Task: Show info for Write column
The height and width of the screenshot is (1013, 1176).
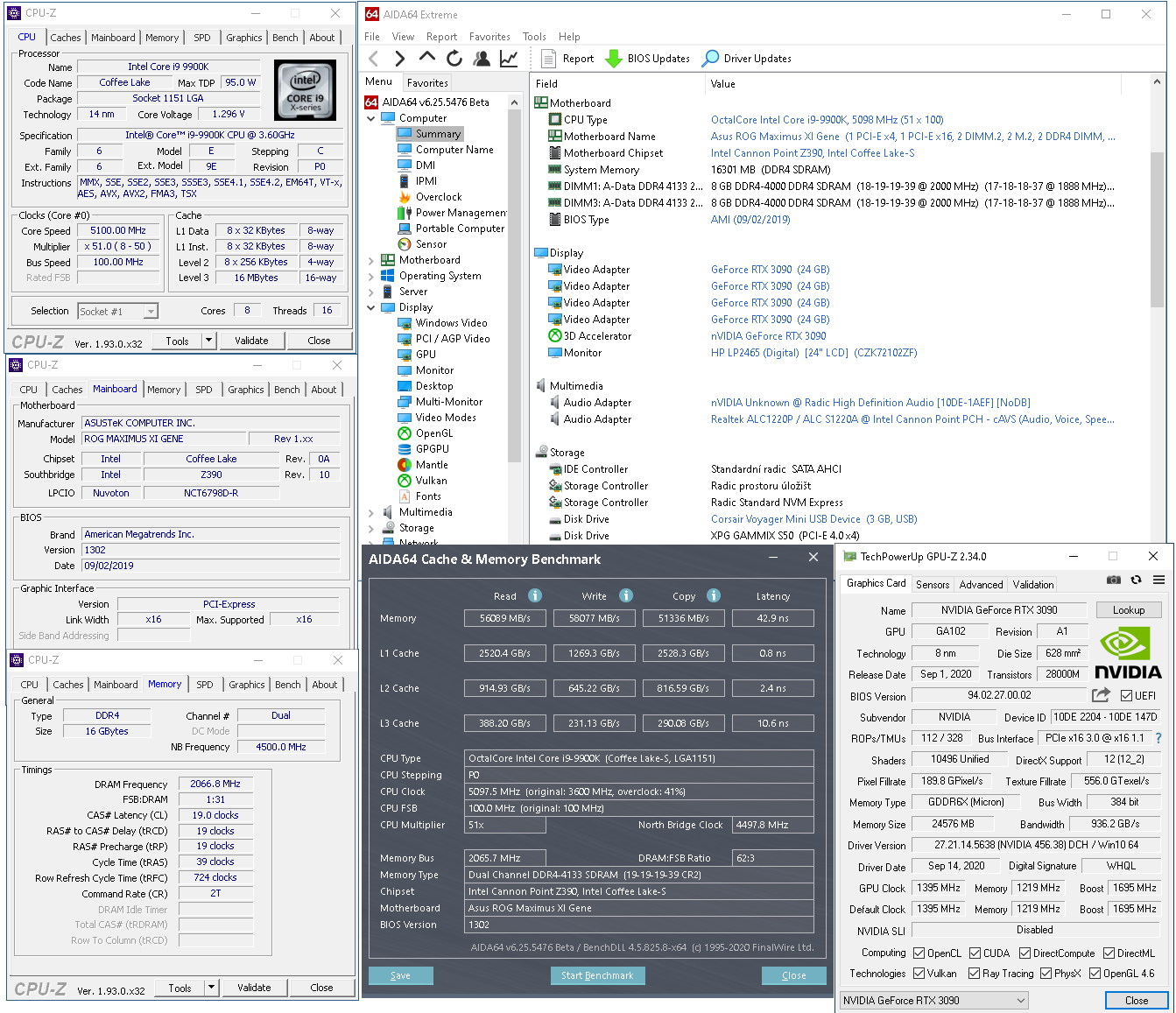Action: [x=626, y=595]
